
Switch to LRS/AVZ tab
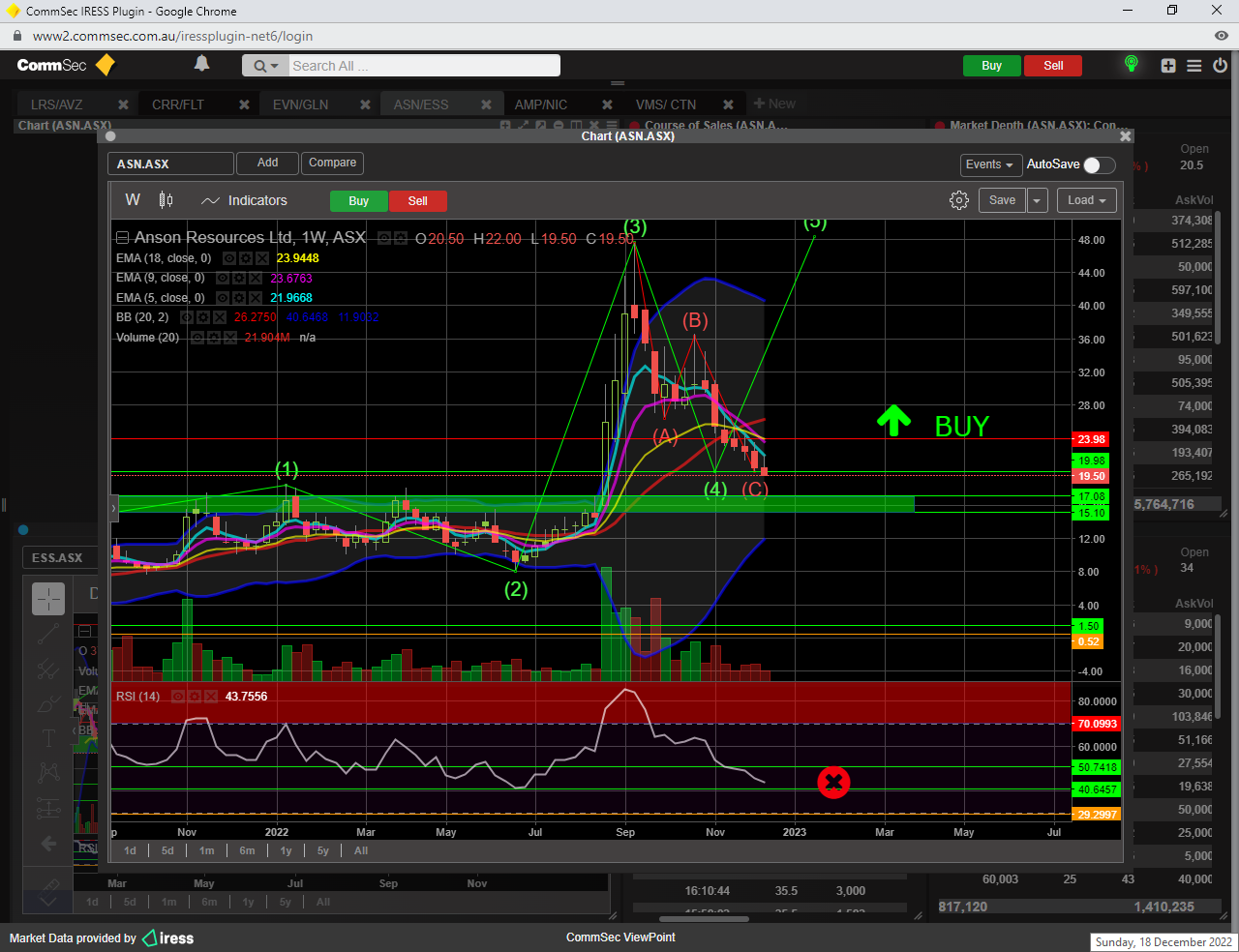pos(57,104)
